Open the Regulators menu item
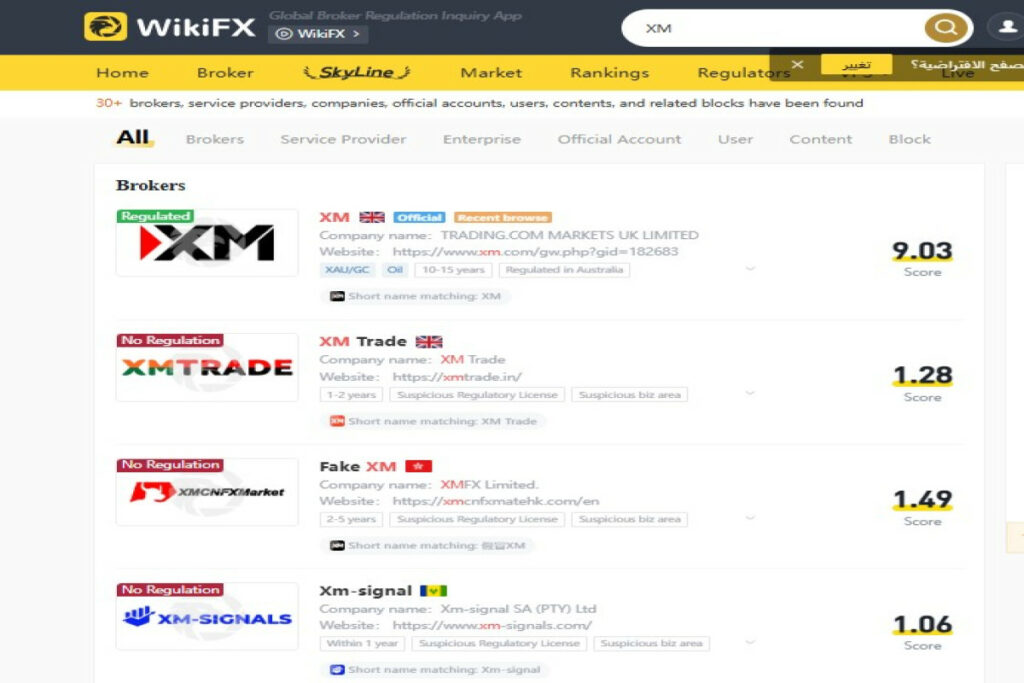The width and height of the screenshot is (1024, 683). (743, 72)
